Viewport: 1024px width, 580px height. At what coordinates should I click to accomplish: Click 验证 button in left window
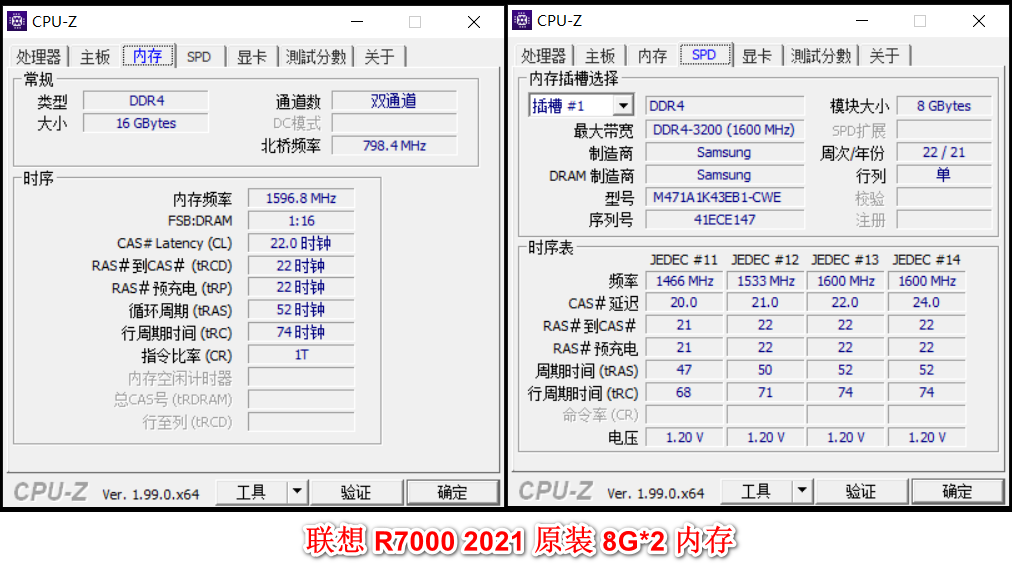click(356, 492)
